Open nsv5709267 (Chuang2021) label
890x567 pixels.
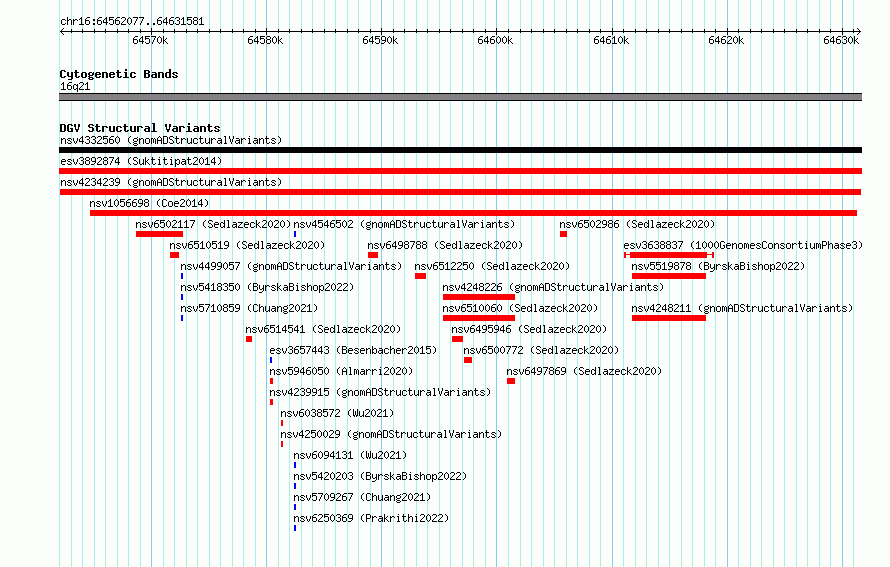362,497
